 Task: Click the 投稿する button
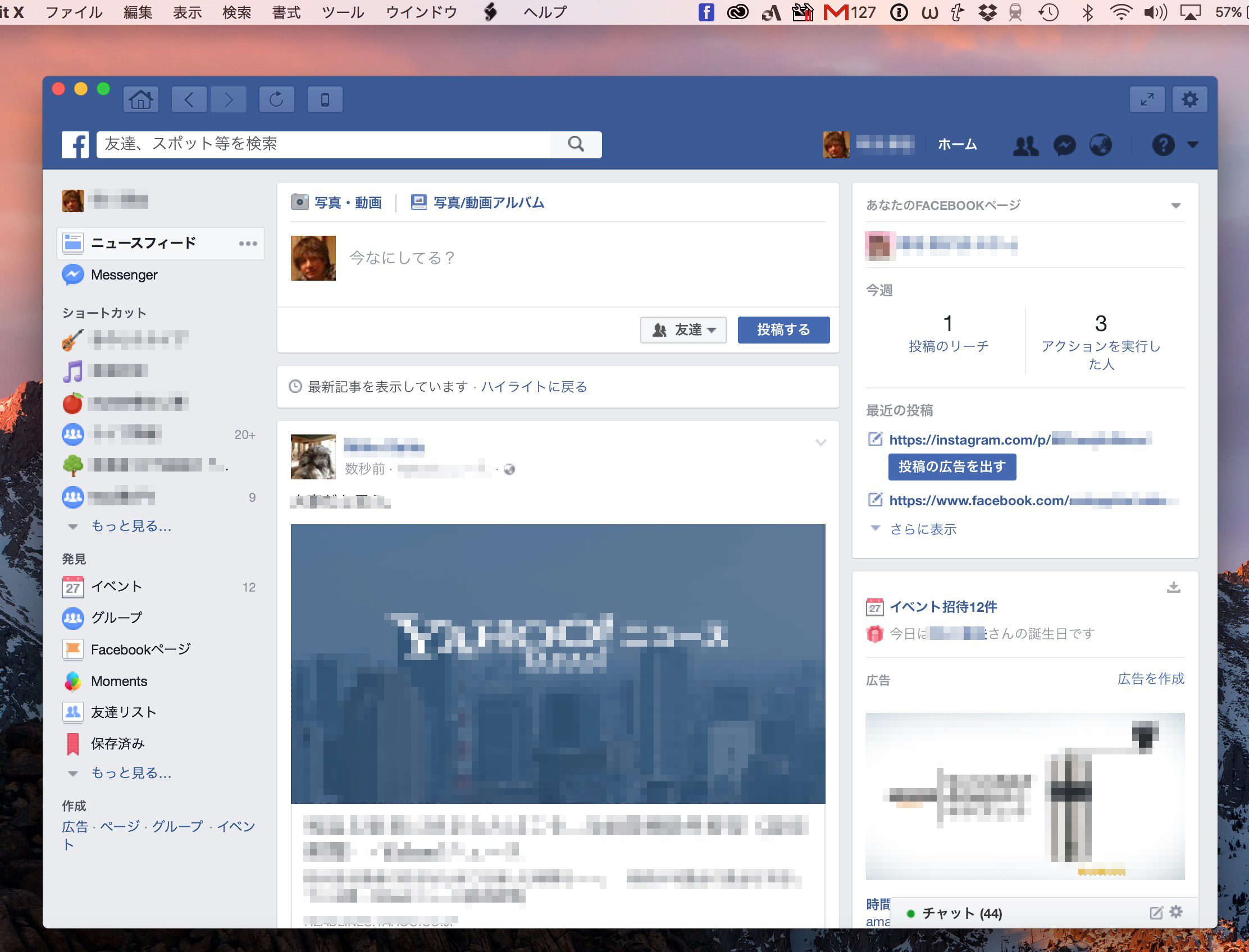[x=783, y=330]
